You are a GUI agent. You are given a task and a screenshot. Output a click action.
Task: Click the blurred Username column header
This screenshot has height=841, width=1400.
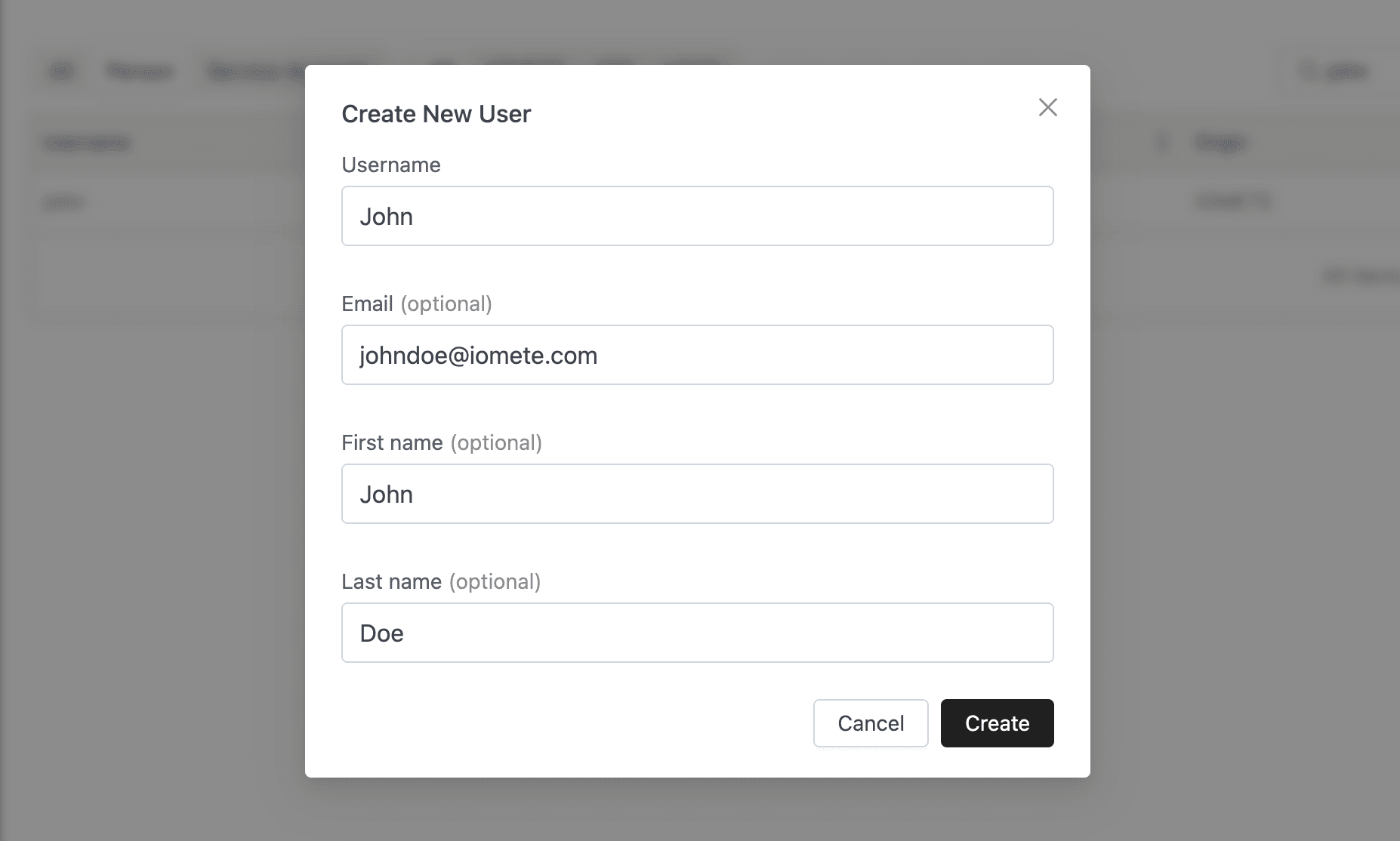tap(86, 143)
